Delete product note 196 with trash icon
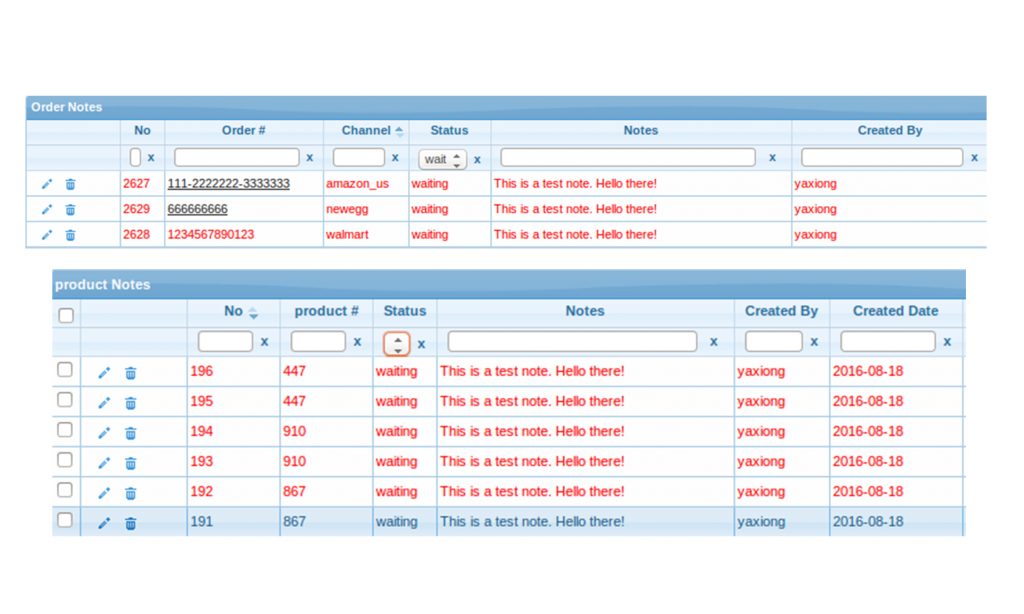The width and height of the screenshot is (1024, 614). [131, 373]
